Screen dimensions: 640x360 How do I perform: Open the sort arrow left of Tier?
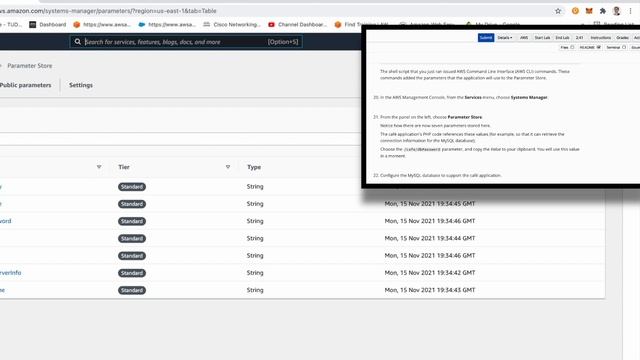click(99, 167)
